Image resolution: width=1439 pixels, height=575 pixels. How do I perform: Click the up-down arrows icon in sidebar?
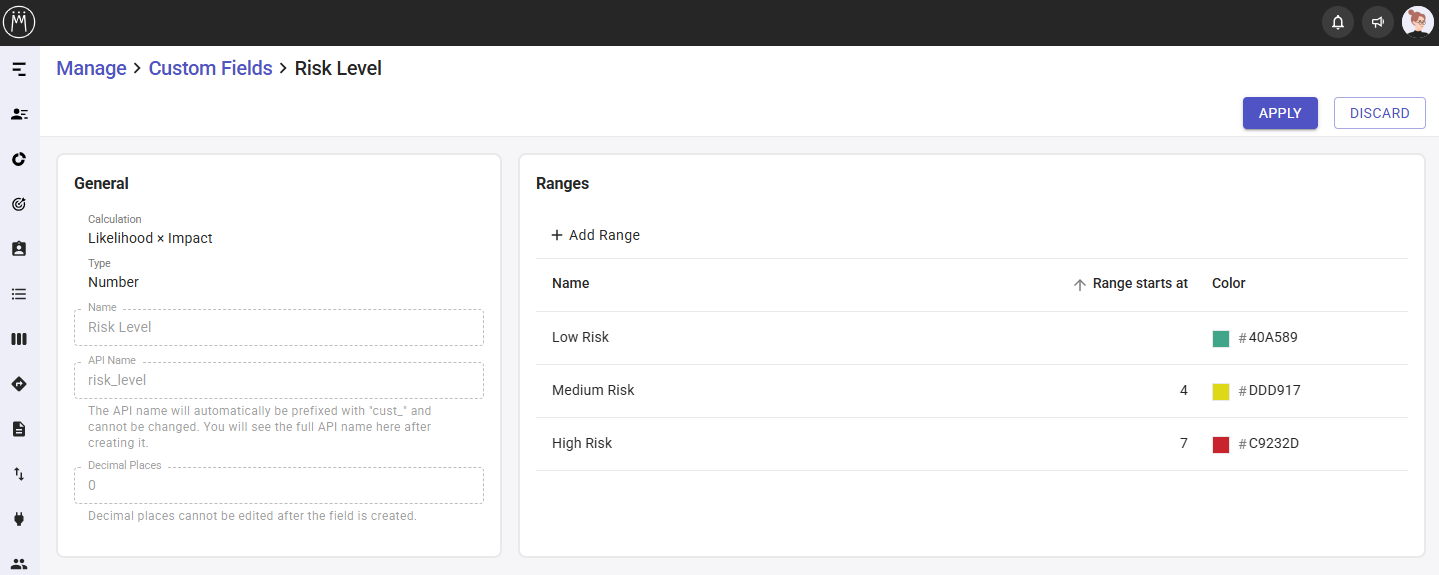(x=19, y=474)
